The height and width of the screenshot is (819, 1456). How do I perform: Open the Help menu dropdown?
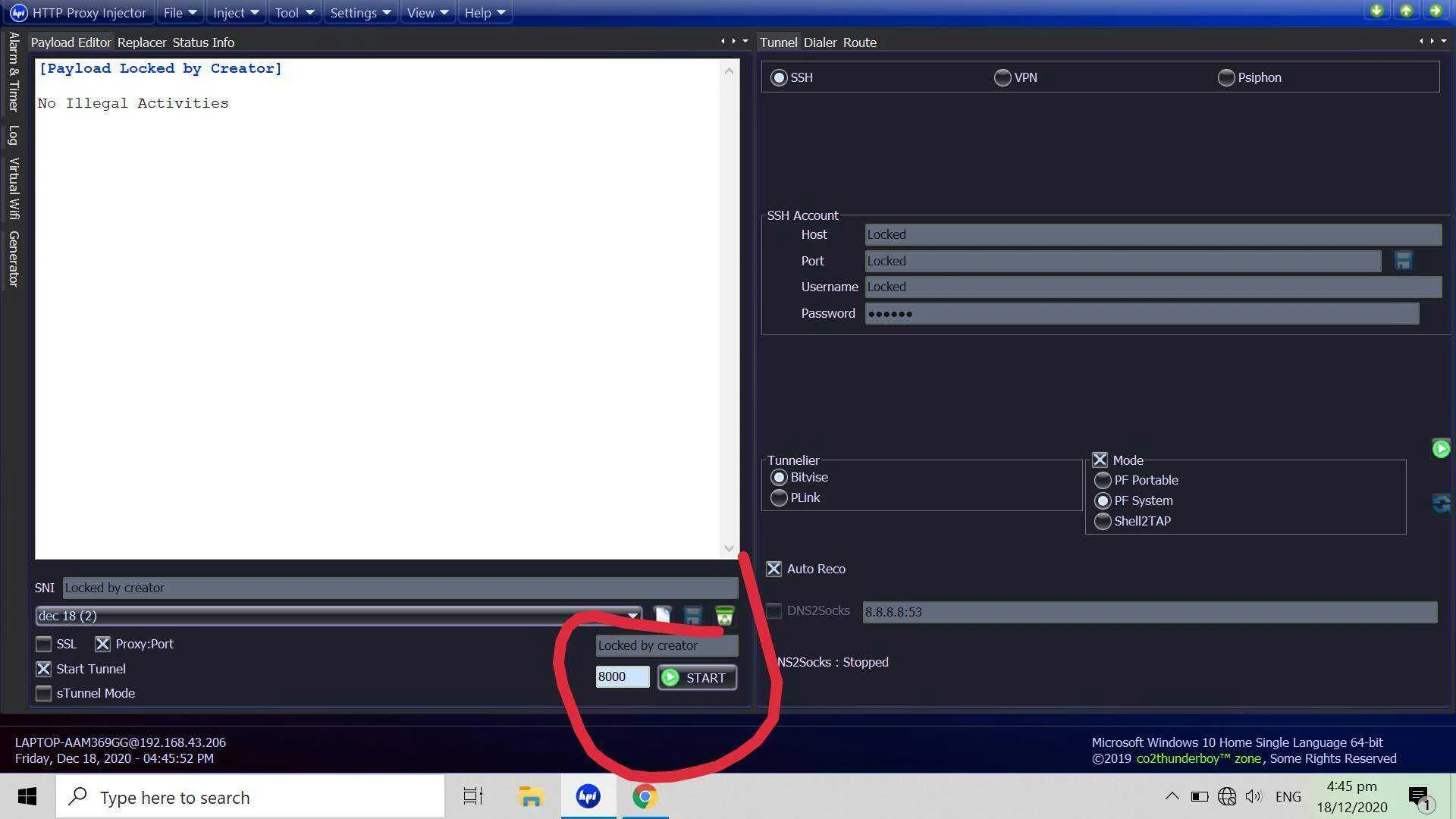(x=485, y=13)
